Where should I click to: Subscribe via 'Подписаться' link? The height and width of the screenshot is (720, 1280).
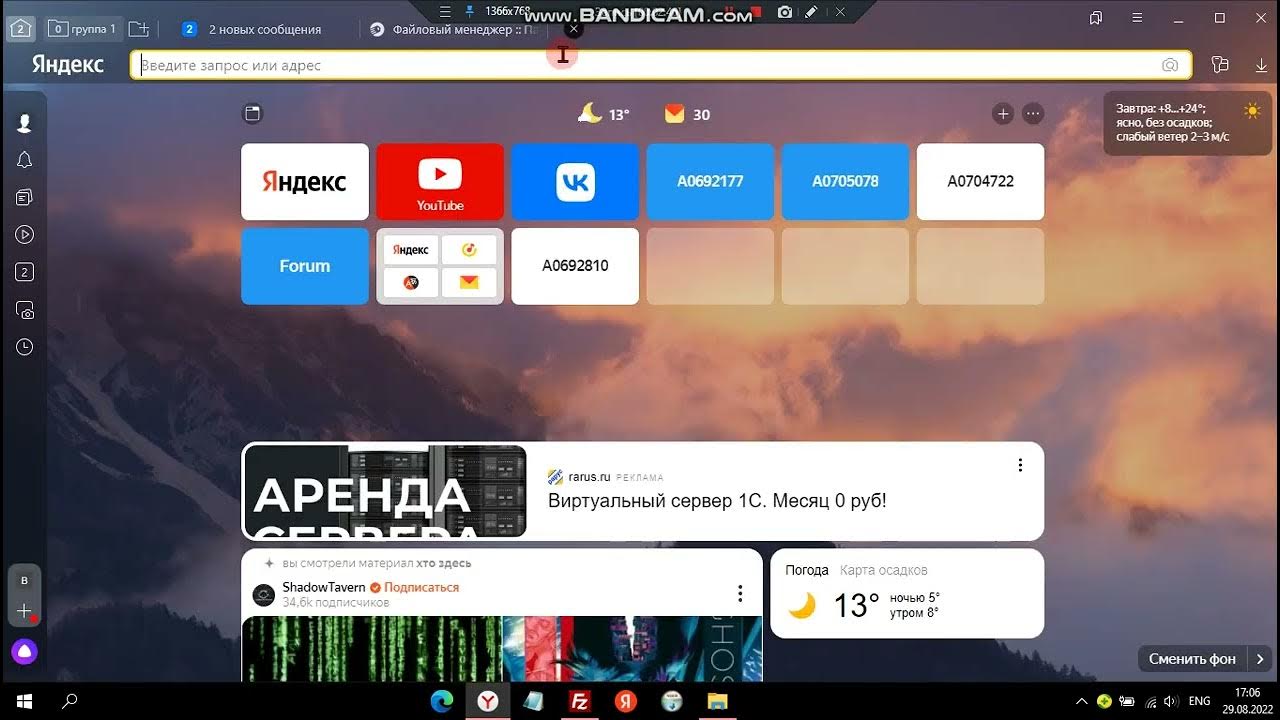point(421,587)
